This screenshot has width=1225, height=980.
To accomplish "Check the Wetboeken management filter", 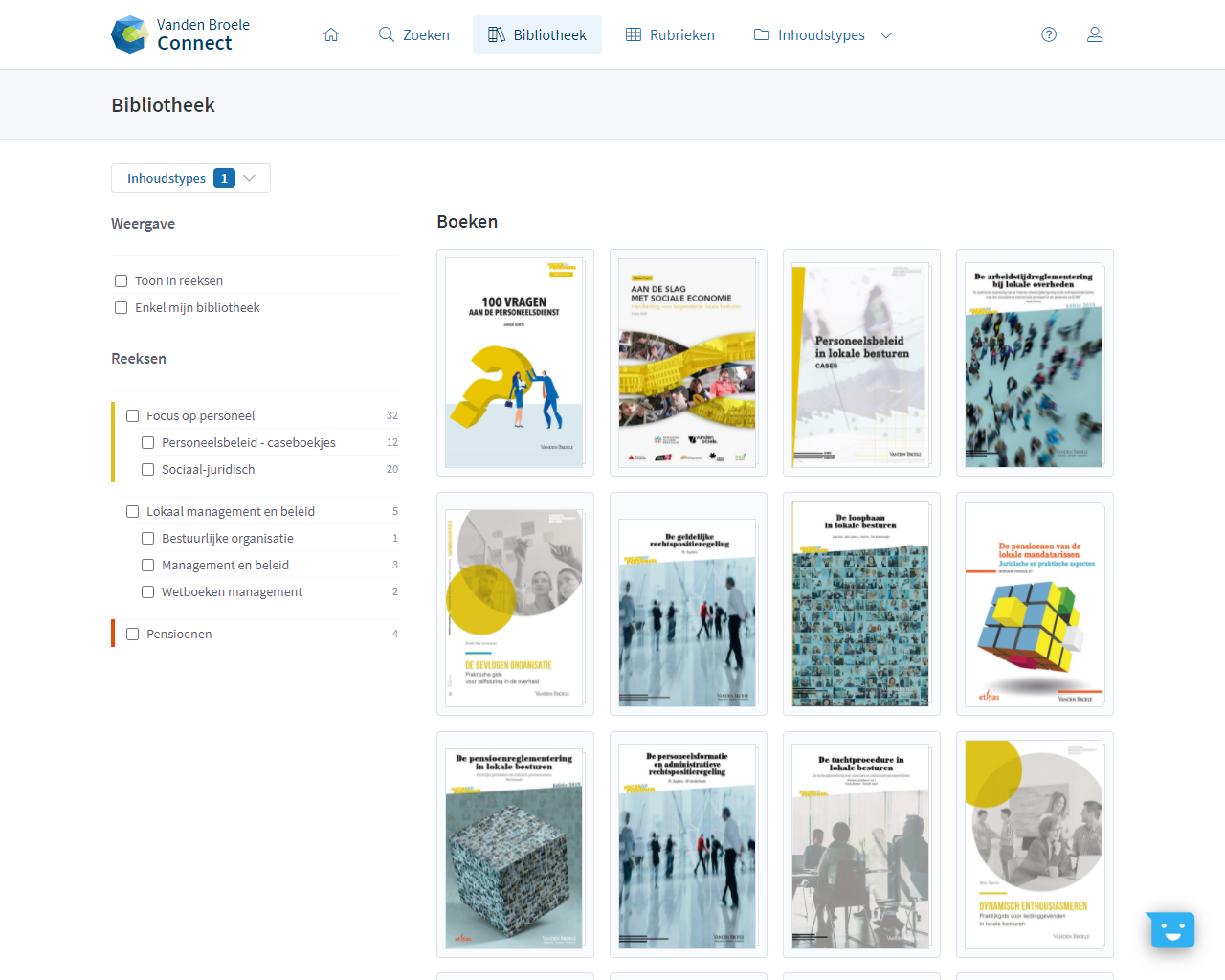I will (147, 591).
